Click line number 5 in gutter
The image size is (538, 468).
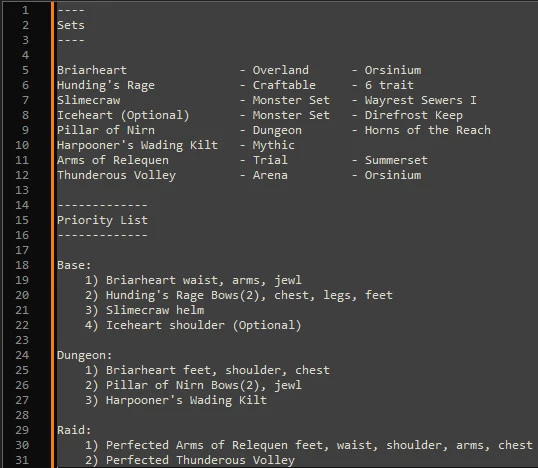(25, 70)
